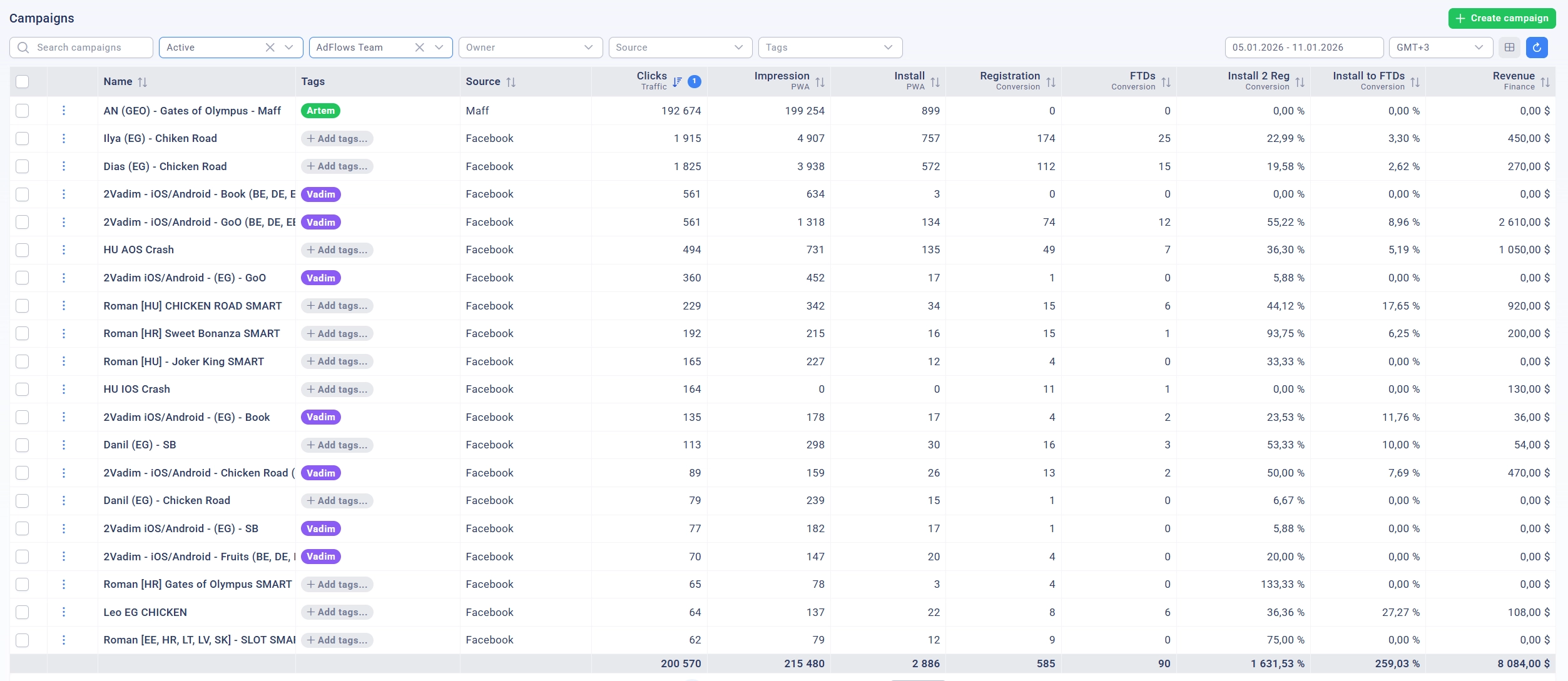Screen dimensions: 1568x681
Task: Click Create campaign button
Action: click(x=1502, y=18)
